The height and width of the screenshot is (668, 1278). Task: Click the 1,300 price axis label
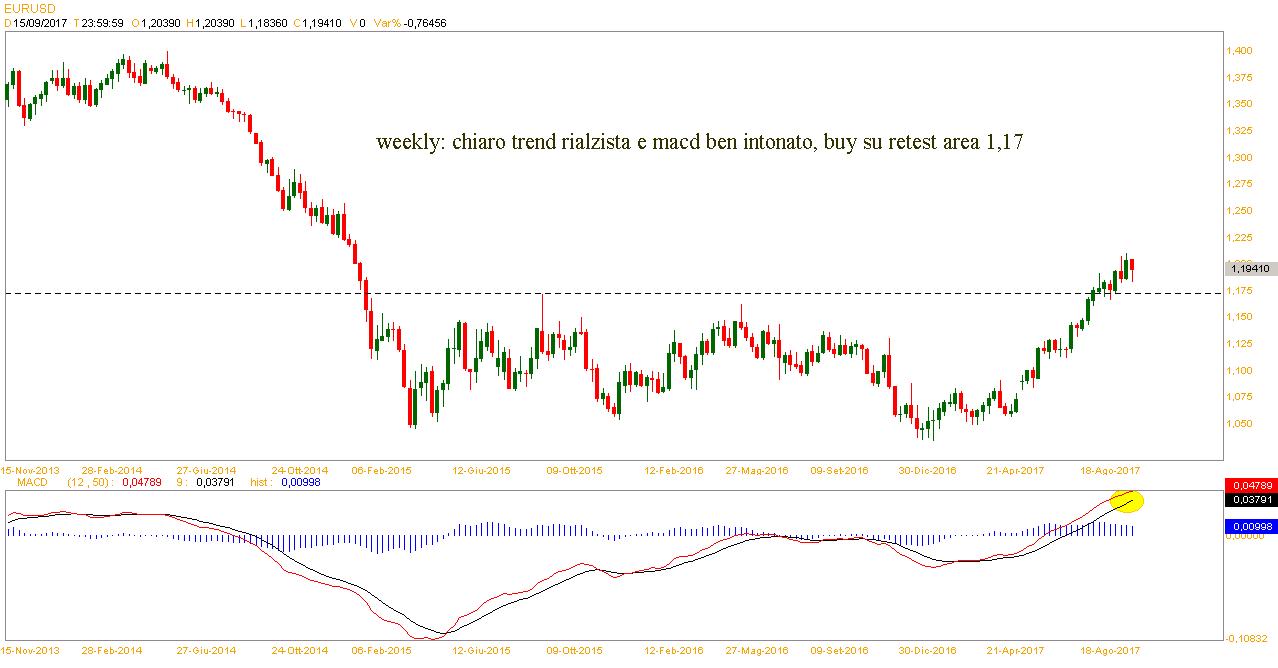point(1241,157)
